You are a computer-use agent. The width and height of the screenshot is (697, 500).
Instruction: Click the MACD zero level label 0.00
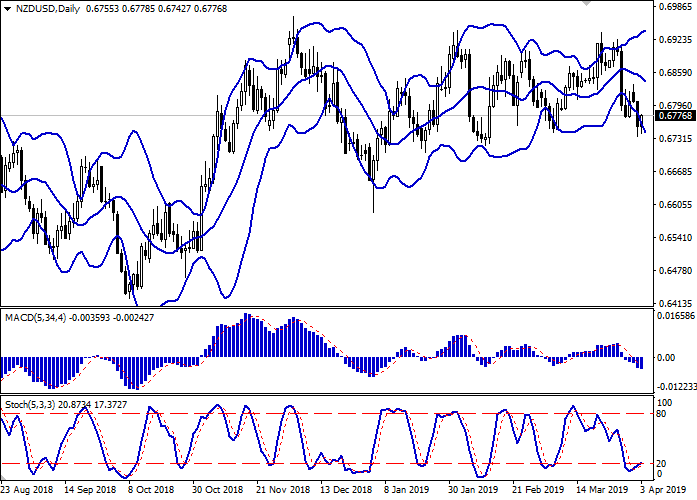[665, 357]
